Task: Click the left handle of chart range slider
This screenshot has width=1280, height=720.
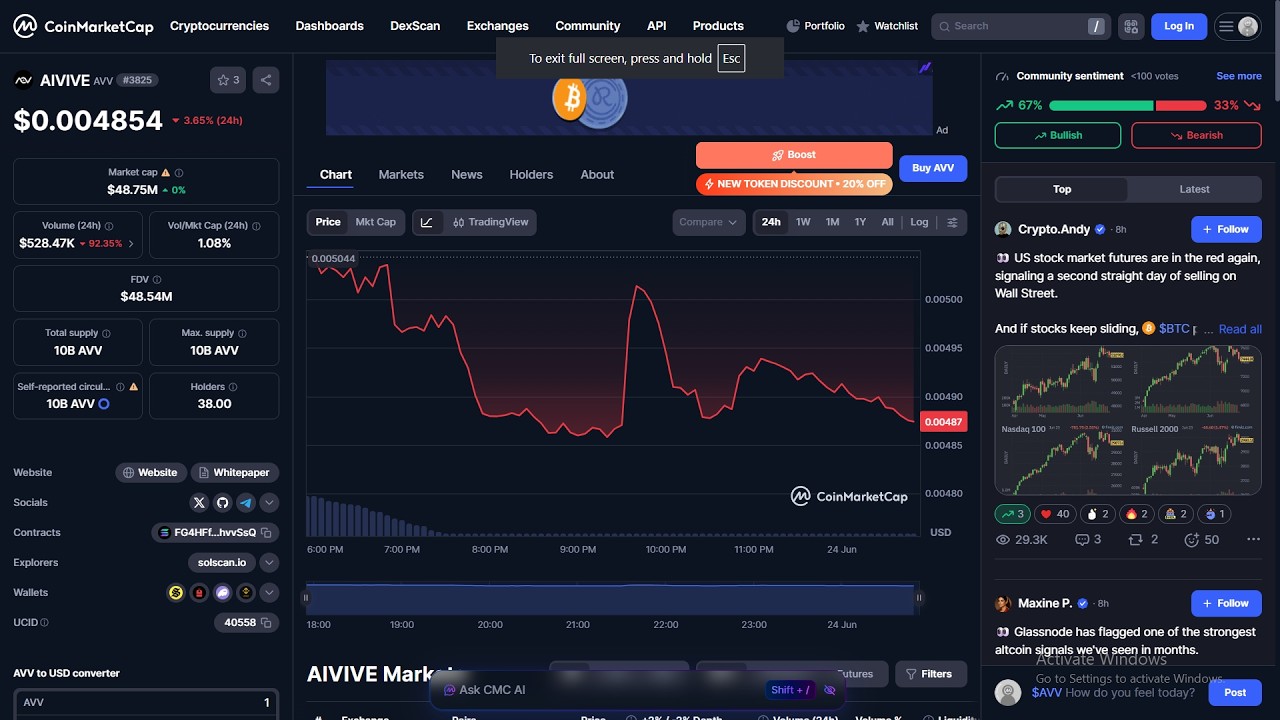Action: pos(306,598)
